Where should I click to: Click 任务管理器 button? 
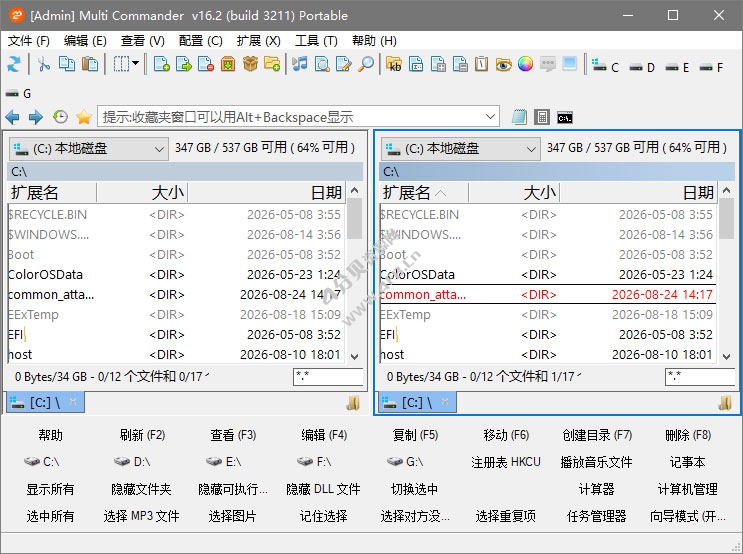pos(597,516)
